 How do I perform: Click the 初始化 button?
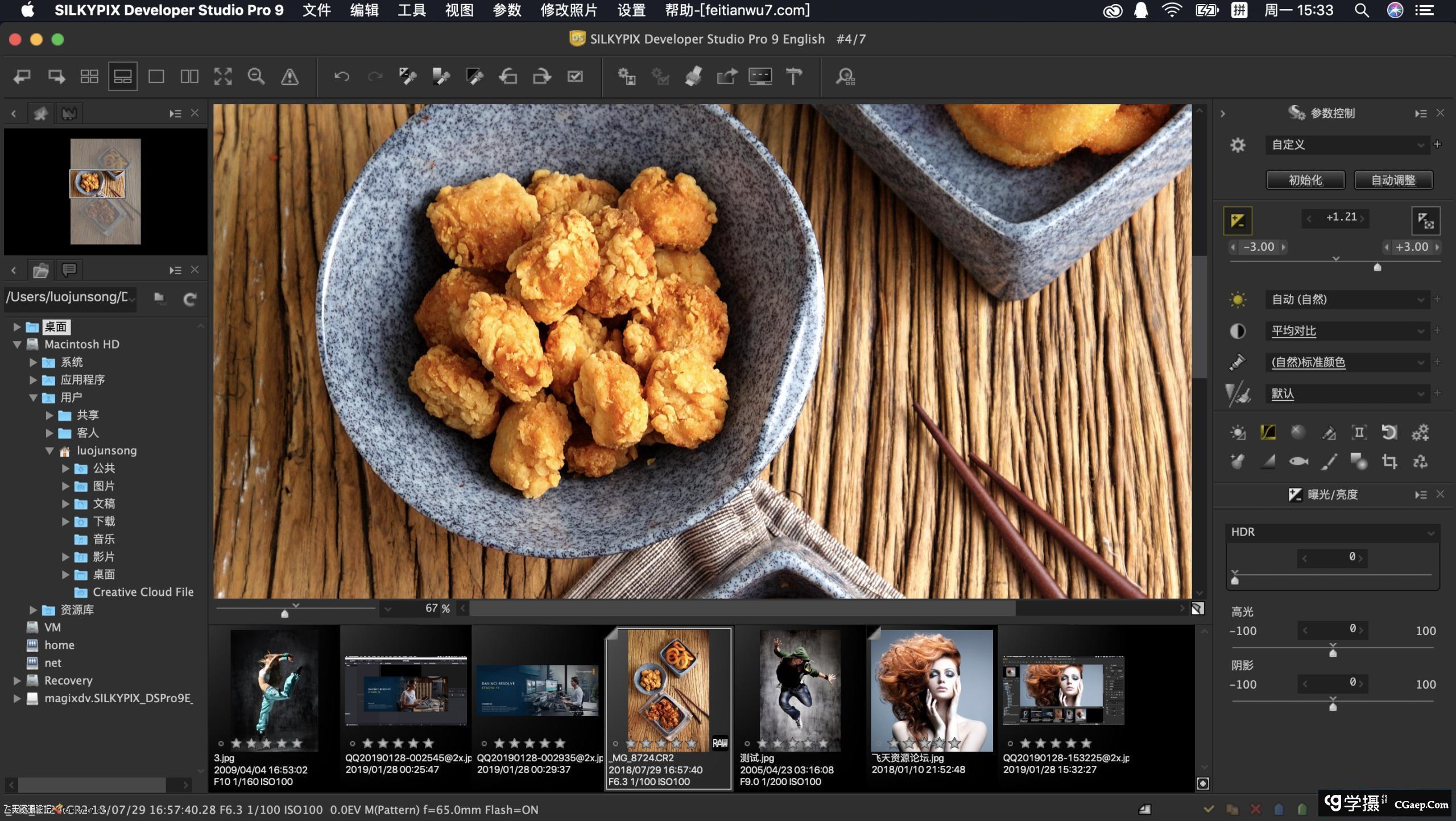click(x=1305, y=180)
